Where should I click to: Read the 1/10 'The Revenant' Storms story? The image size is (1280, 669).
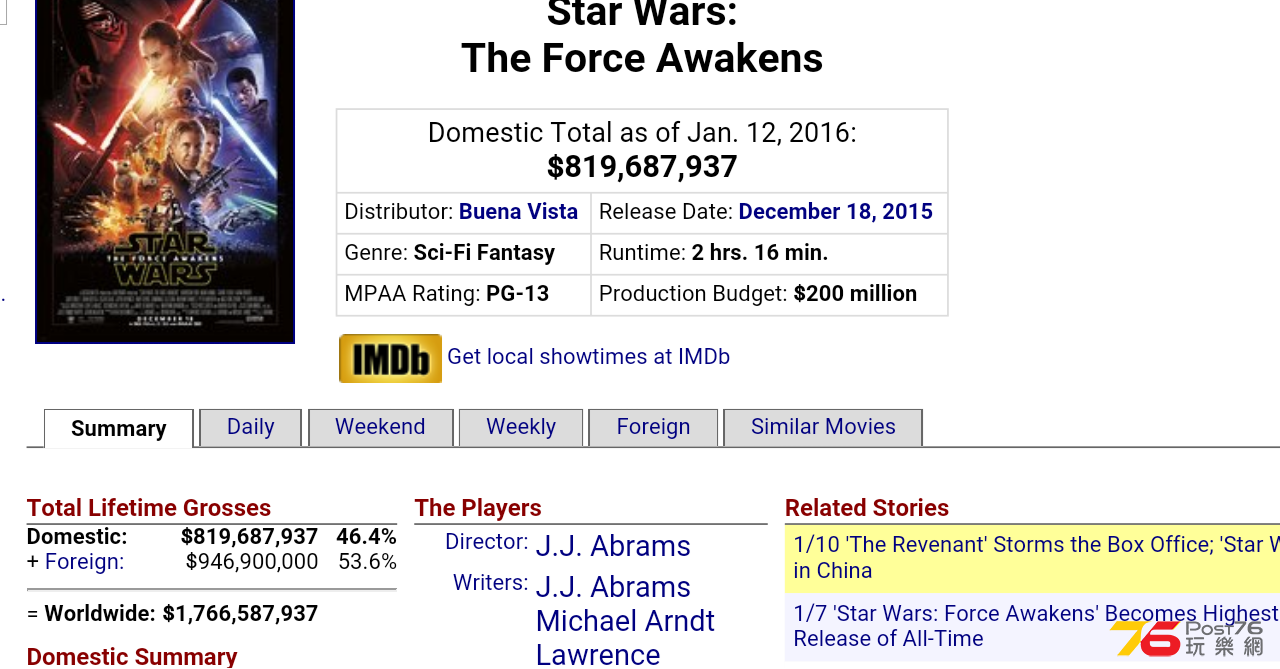1036,558
